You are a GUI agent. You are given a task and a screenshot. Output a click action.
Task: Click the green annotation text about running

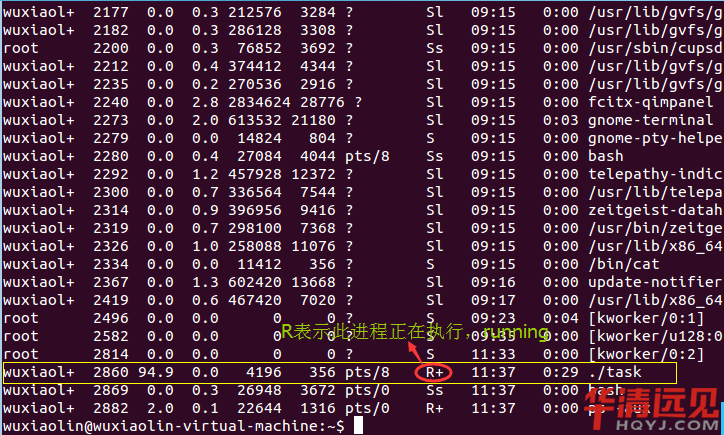click(x=414, y=331)
